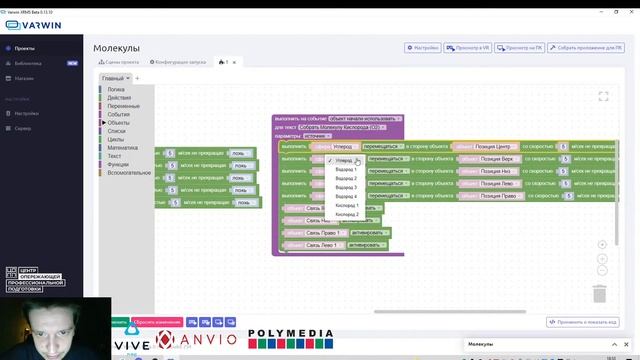Open Математика block category
The height and width of the screenshot is (360, 640).
point(122,148)
